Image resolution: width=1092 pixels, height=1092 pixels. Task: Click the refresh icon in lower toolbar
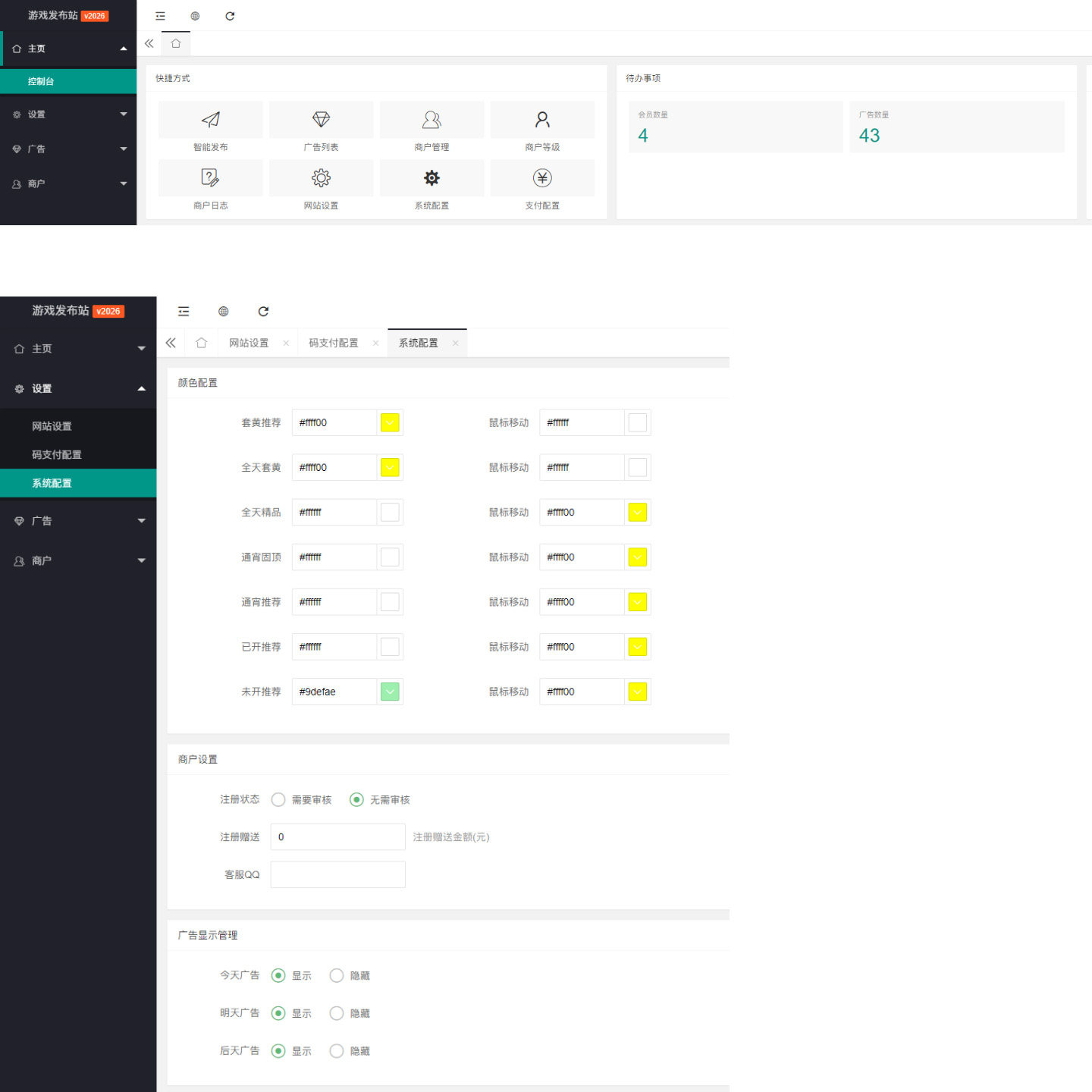click(x=263, y=312)
